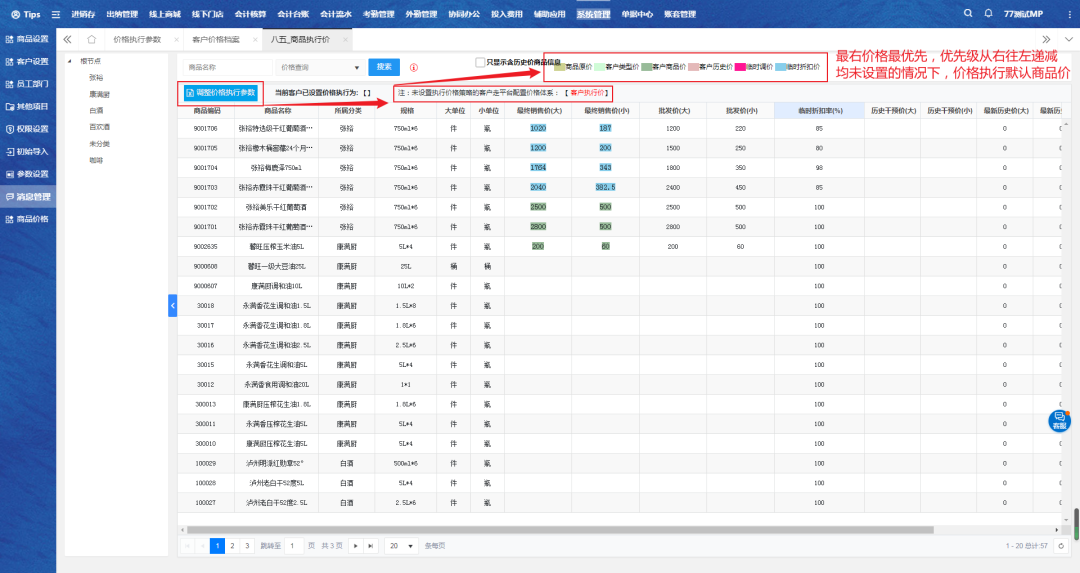Click the refresh icon at table bottom right
Viewport: 1080px width, 573px height.
[x=1061, y=546]
